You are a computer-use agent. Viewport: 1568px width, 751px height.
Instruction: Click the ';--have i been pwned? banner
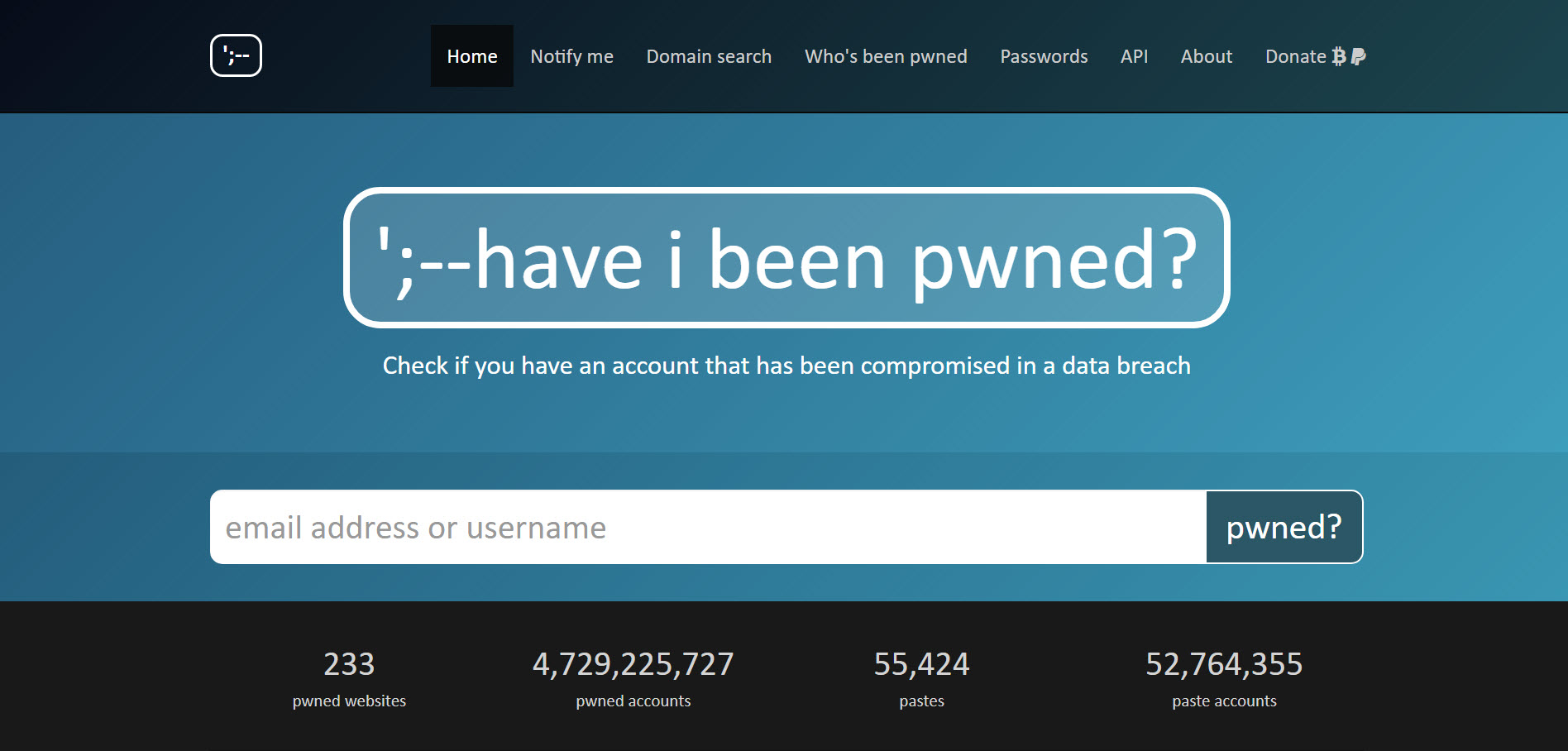786,258
